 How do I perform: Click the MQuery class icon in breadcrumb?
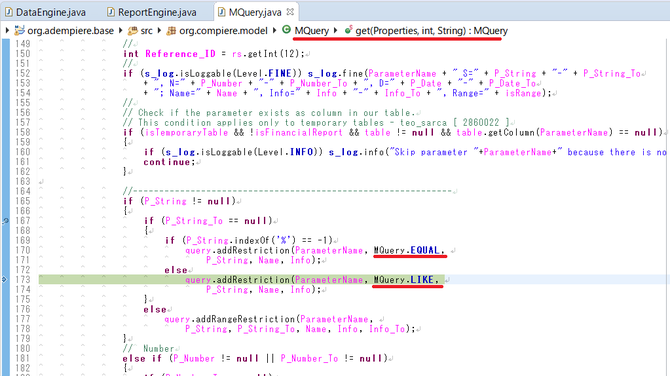287,30
